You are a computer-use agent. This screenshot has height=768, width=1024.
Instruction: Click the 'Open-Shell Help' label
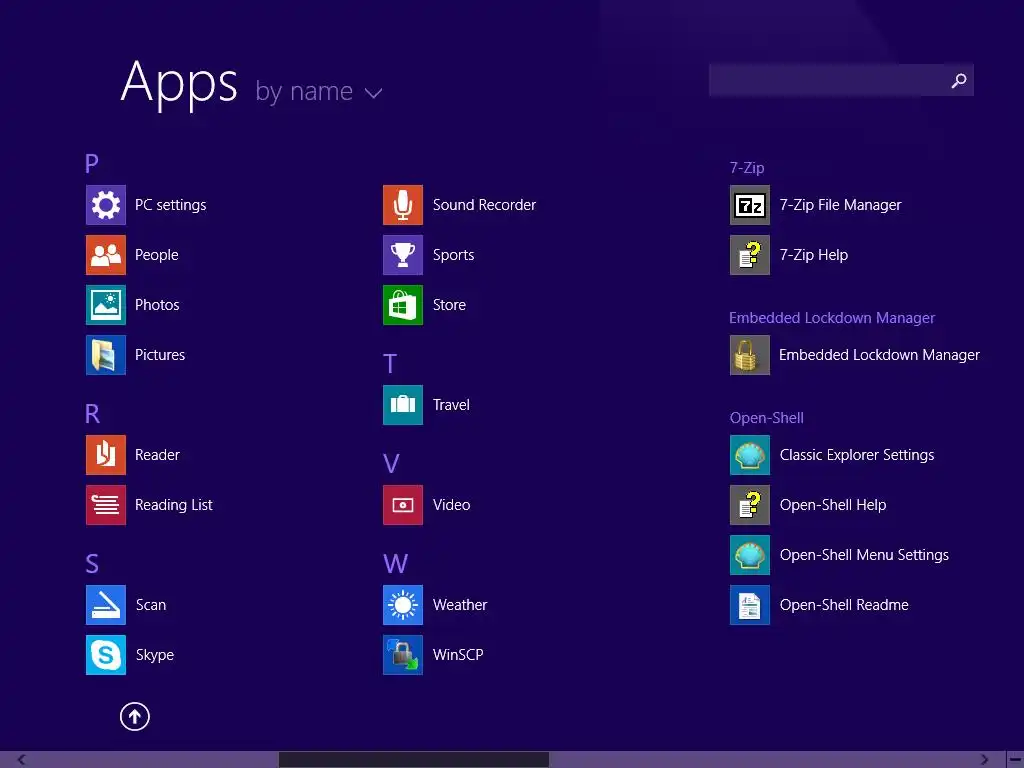pyautogui.click(x=833, y=505)
